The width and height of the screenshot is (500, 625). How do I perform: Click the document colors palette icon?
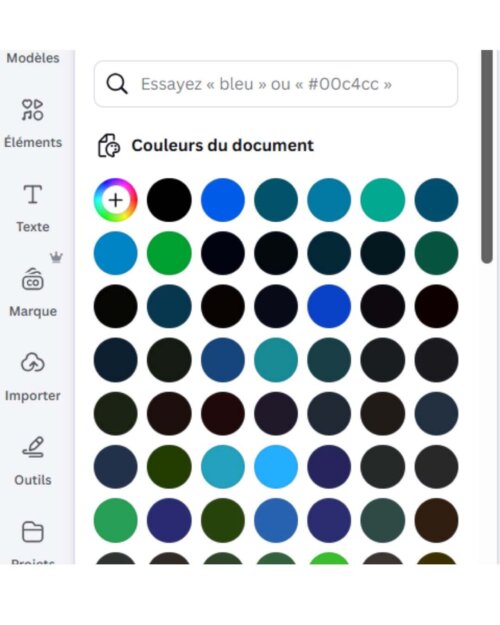tap(109, 145)
